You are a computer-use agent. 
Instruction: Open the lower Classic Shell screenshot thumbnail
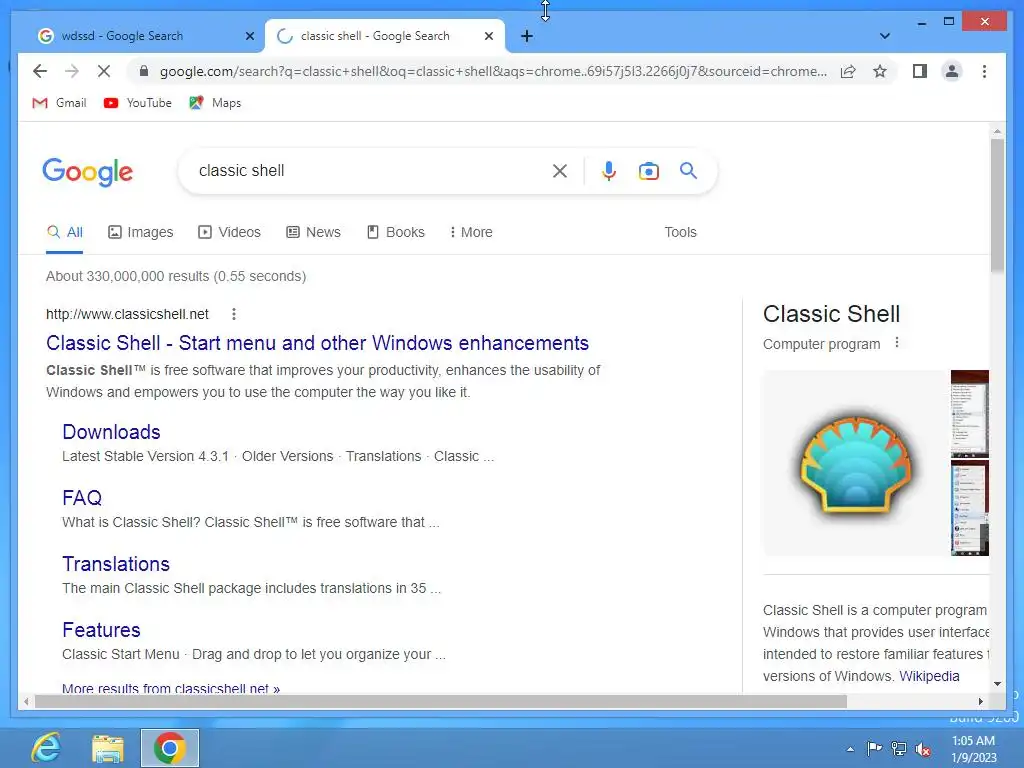point(970,508)
